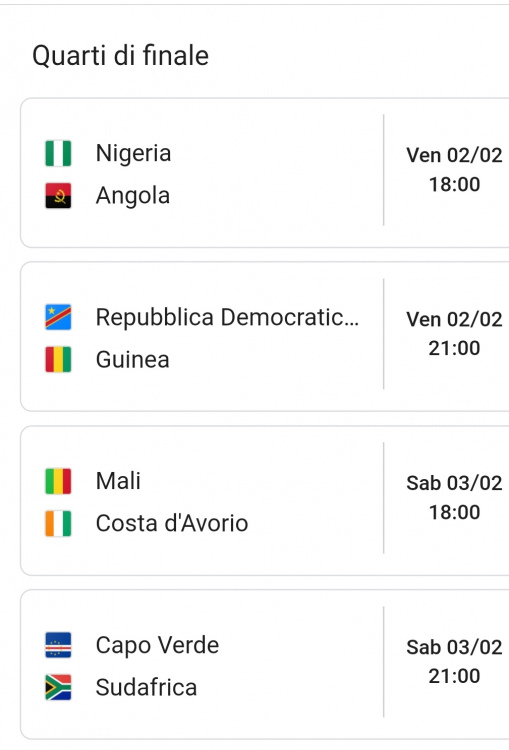Select the DR Congo flag icon

(x=58, y=317)
